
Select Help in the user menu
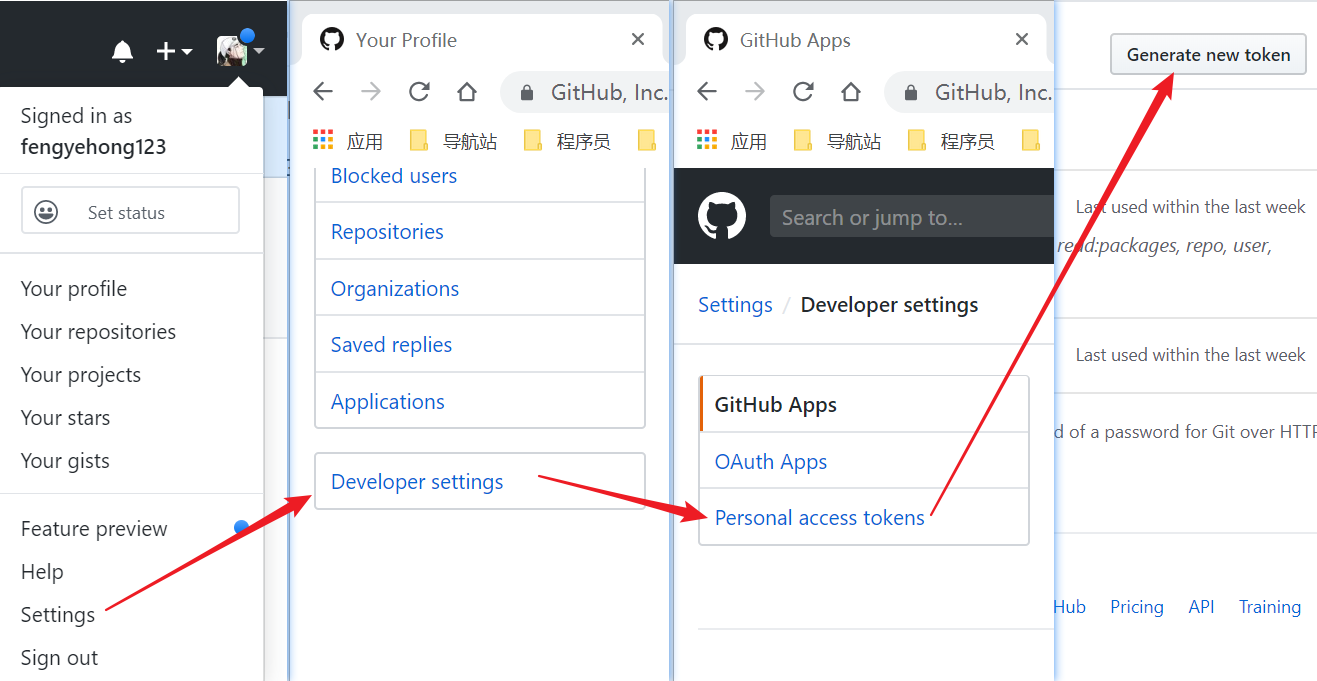click(42, 572)
